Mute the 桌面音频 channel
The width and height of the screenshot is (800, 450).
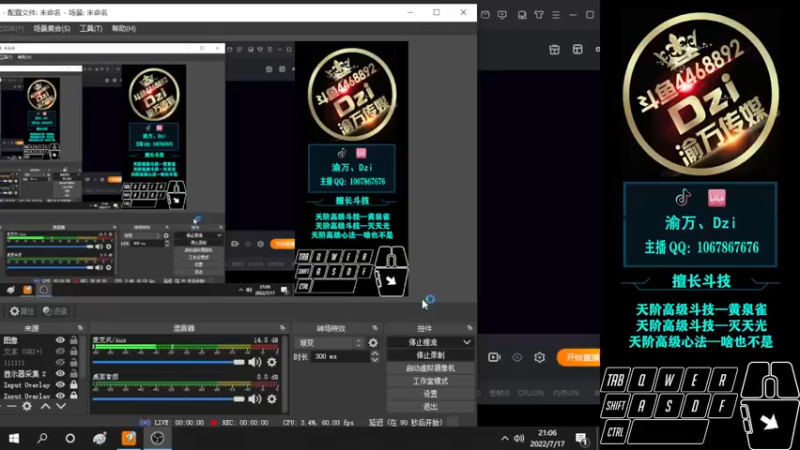[255, 399]
